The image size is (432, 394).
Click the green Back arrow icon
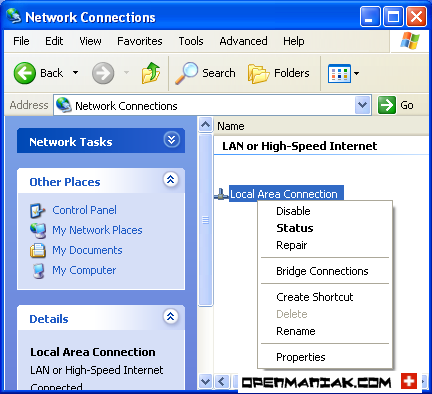[25, 73]
